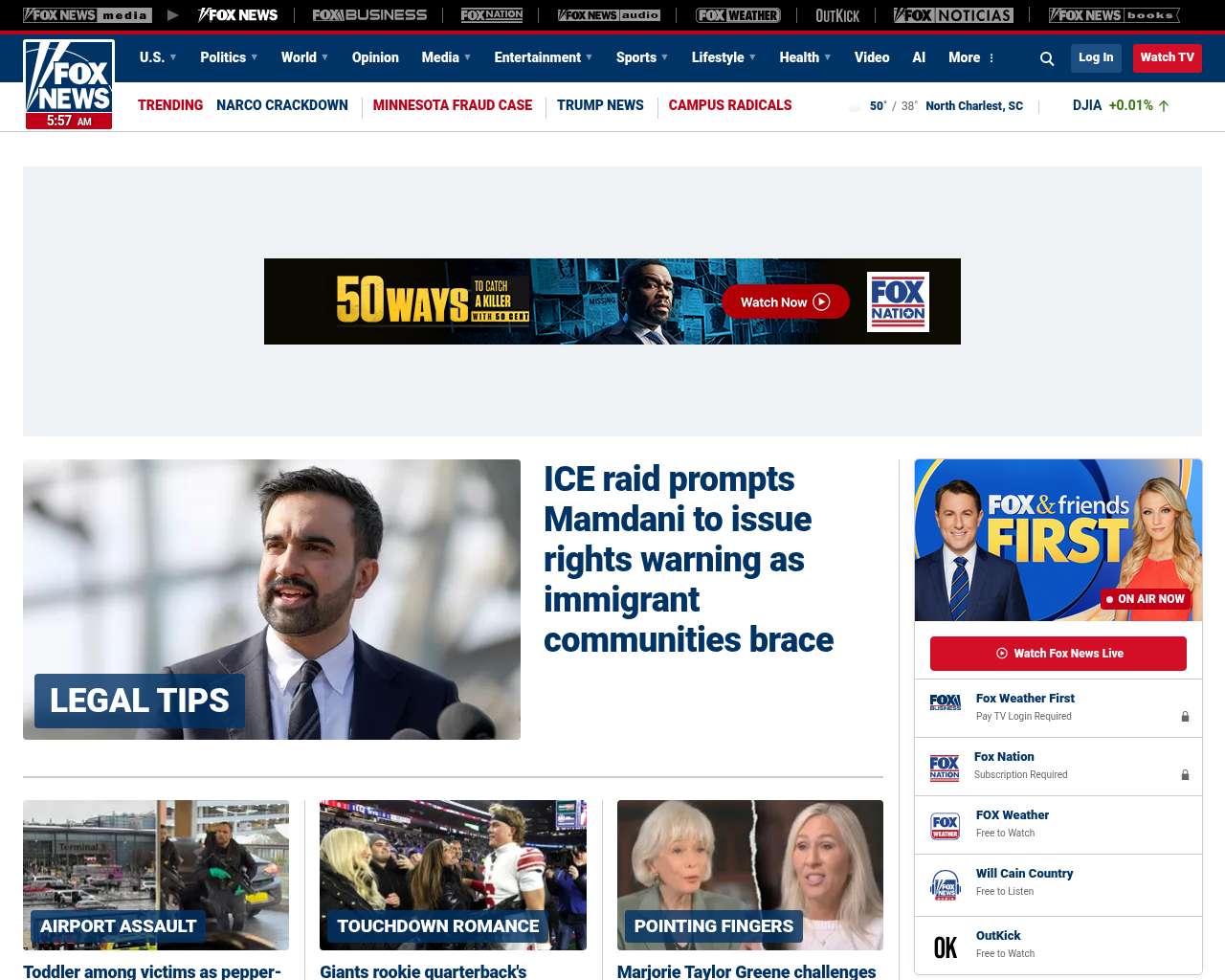Click Watch Fox News Live button

click(1058, 654)
